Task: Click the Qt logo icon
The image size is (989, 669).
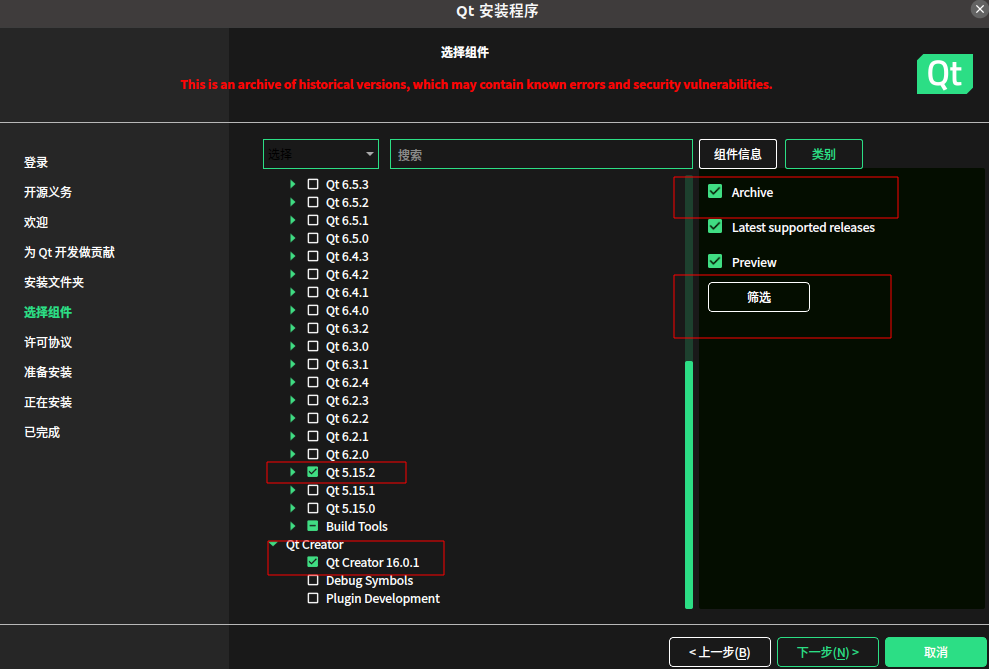Action: pos(944,74)
